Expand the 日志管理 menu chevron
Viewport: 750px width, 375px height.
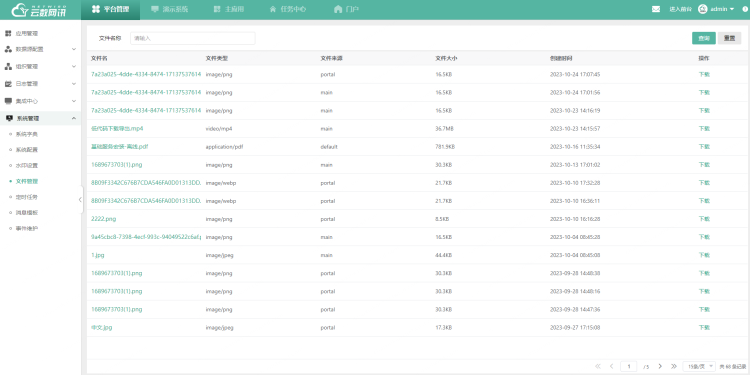(x=74, y=84)
